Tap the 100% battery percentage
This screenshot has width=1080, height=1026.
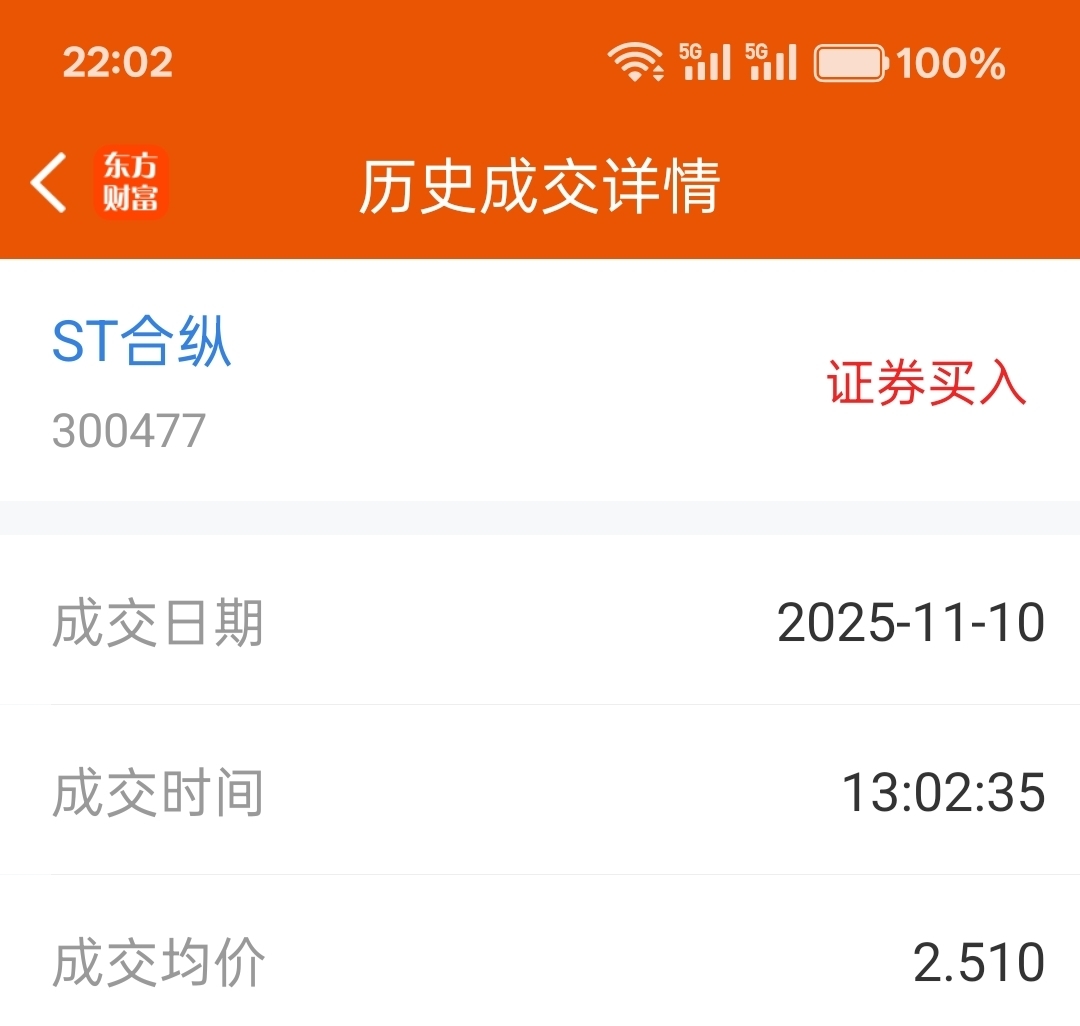point(951,63)
